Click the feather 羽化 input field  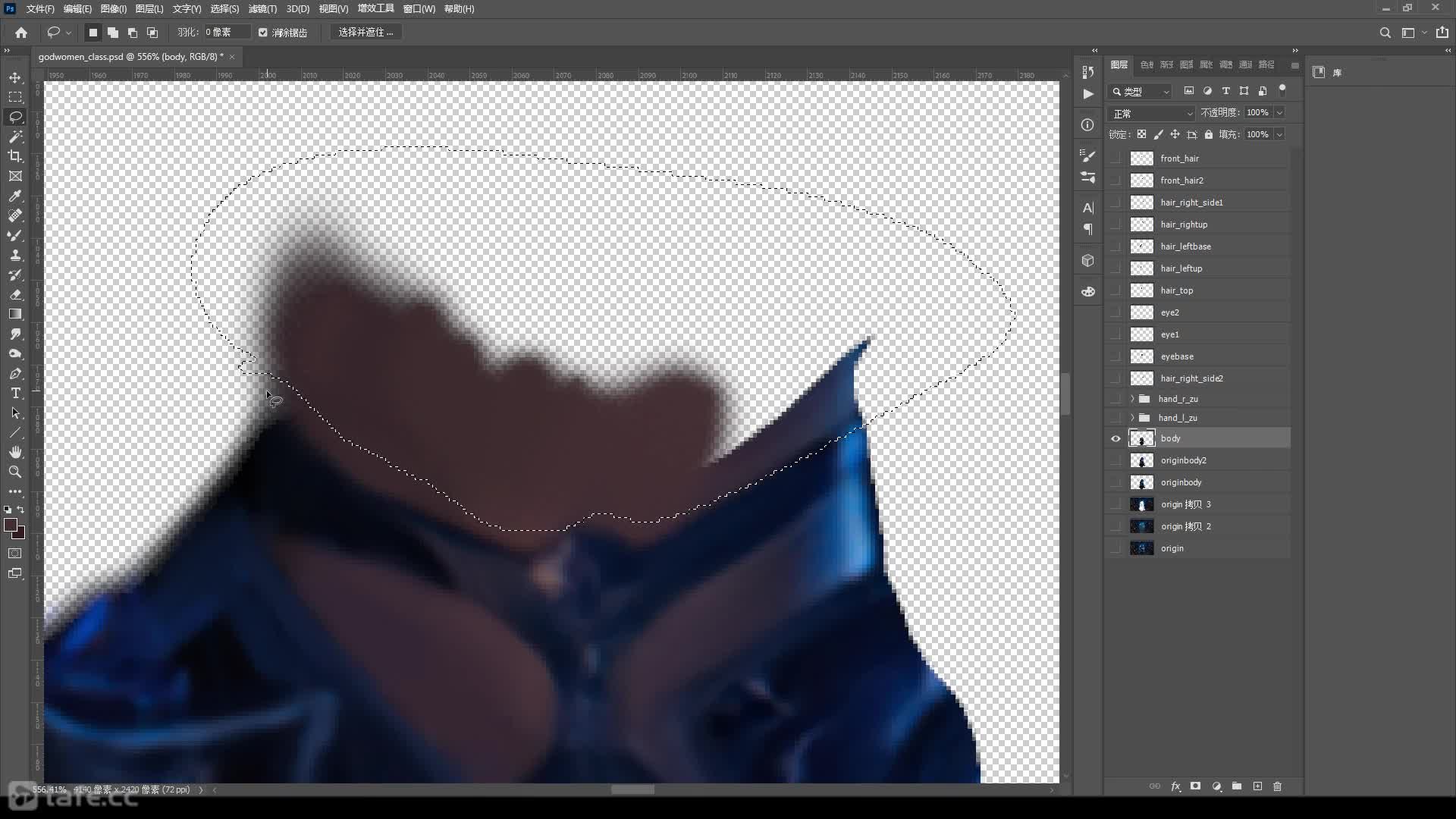[226, 32]
